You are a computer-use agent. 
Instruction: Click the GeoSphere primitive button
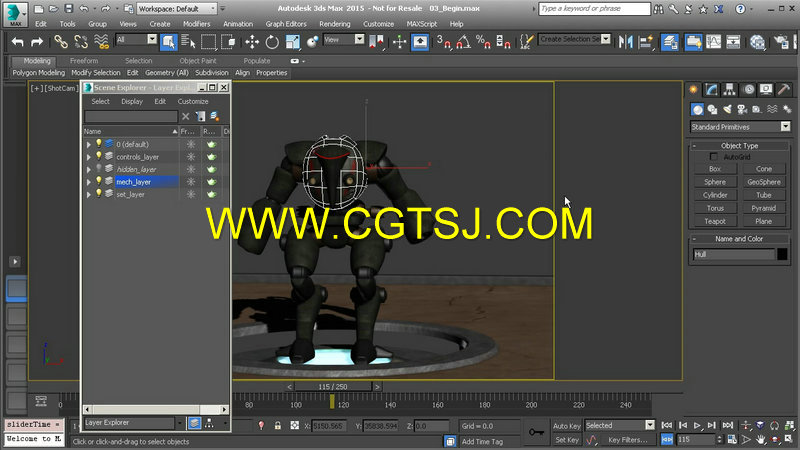pyautogui.click(x=764, y=182)
